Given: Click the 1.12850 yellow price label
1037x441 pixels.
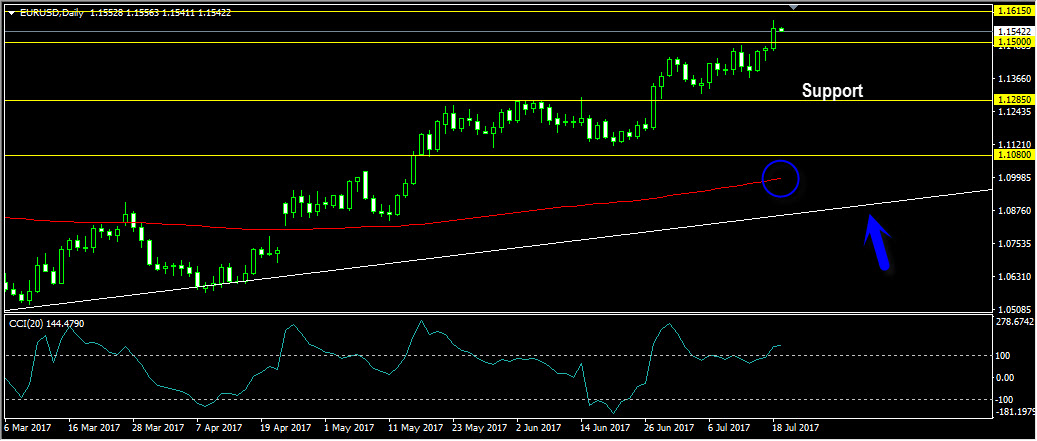Looking at the screenshot, I should (1015, 100).
